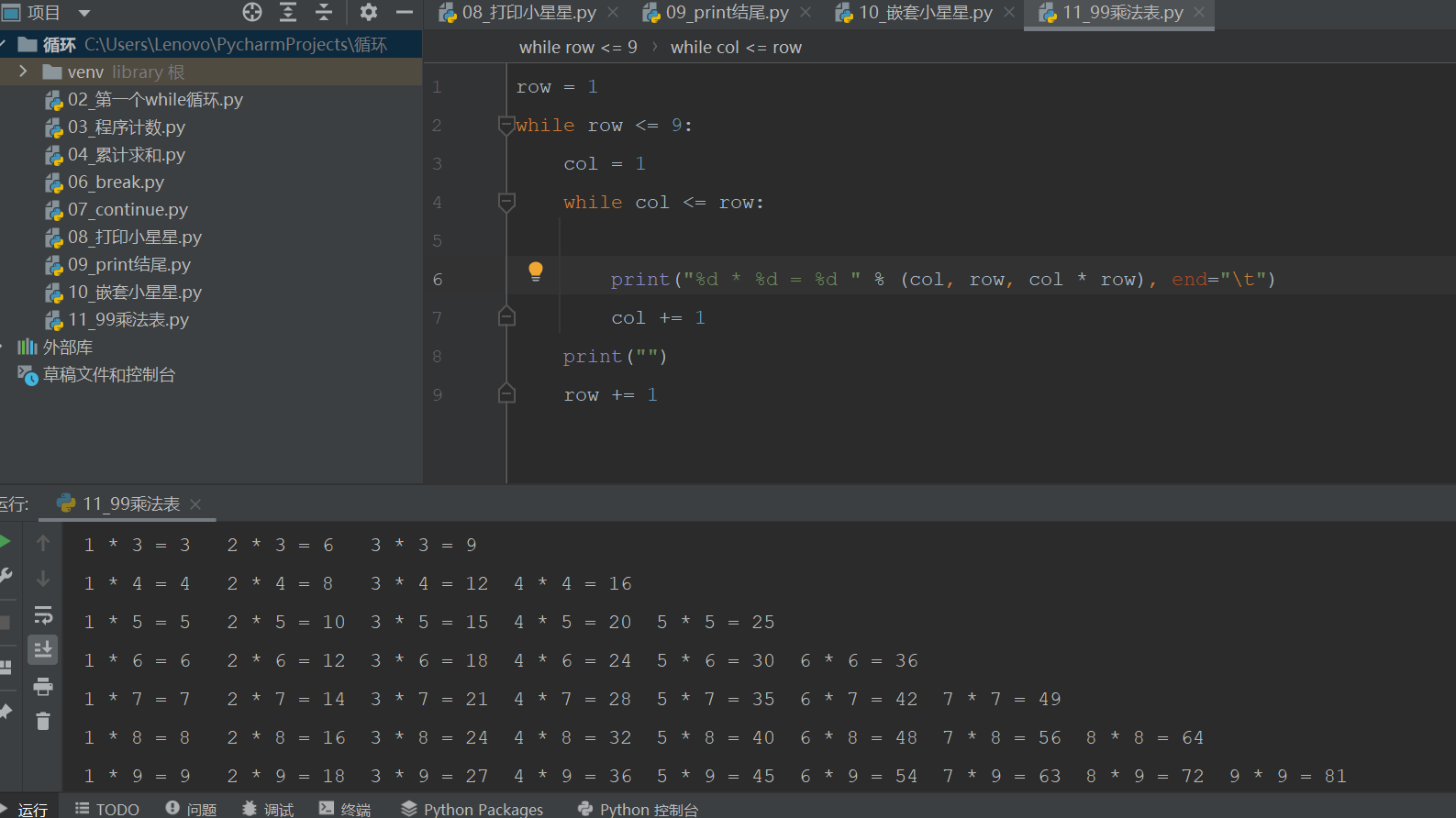Clear all console output with trash icon
The image size is (1456, 818).
(x=43, y=722)
